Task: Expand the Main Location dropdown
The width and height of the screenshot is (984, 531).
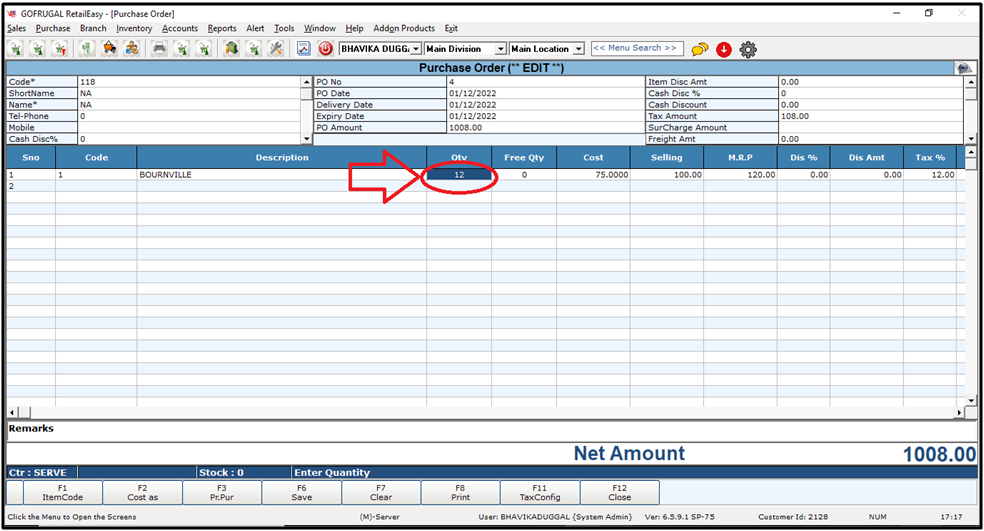Action: click(579, 49)
